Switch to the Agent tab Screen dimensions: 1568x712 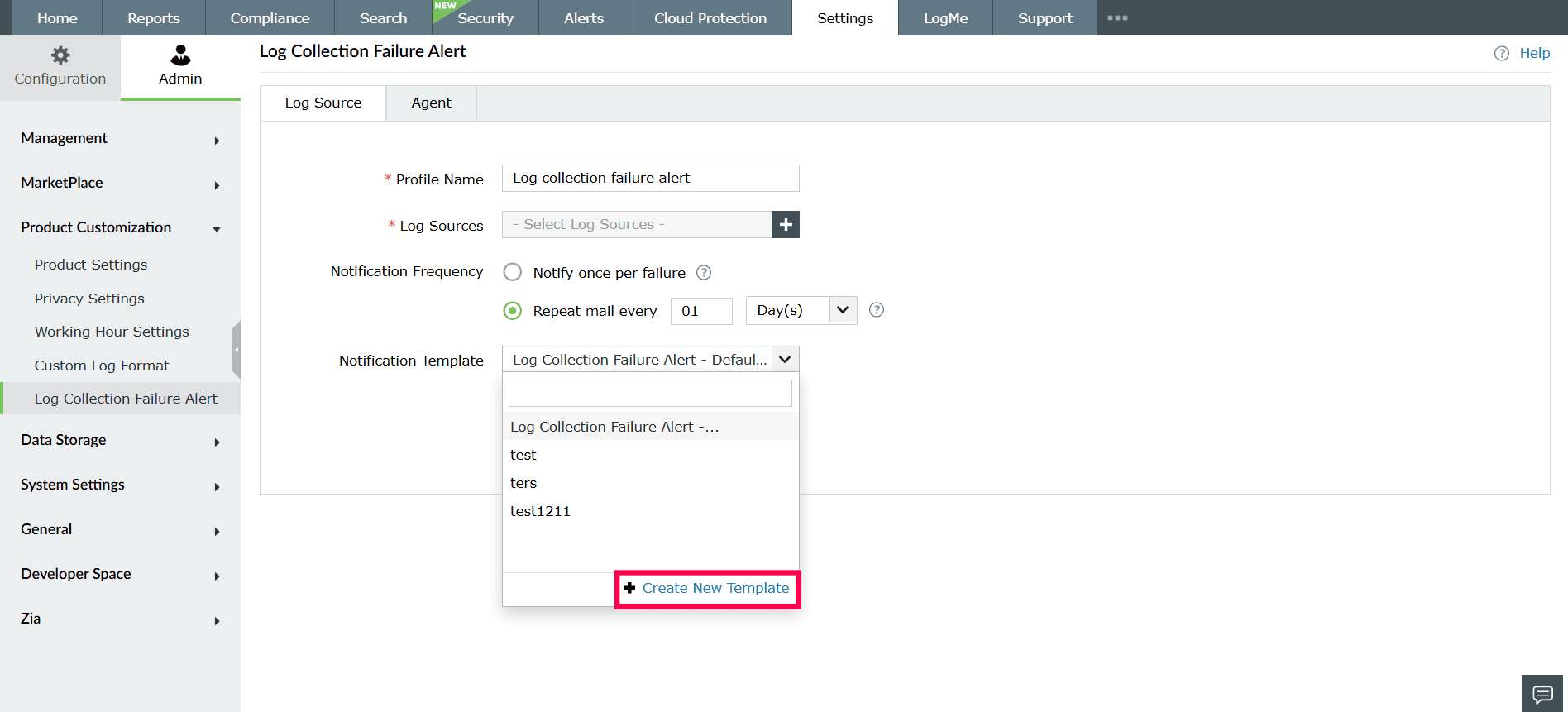(431, 103)
